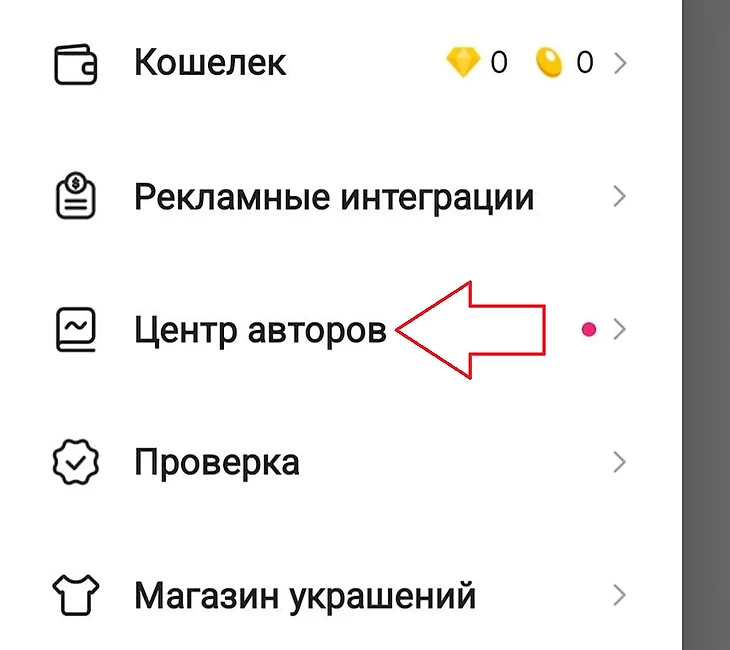
Task: Expand the Рекламные интеграции chevron
Action: click(620, 196)
